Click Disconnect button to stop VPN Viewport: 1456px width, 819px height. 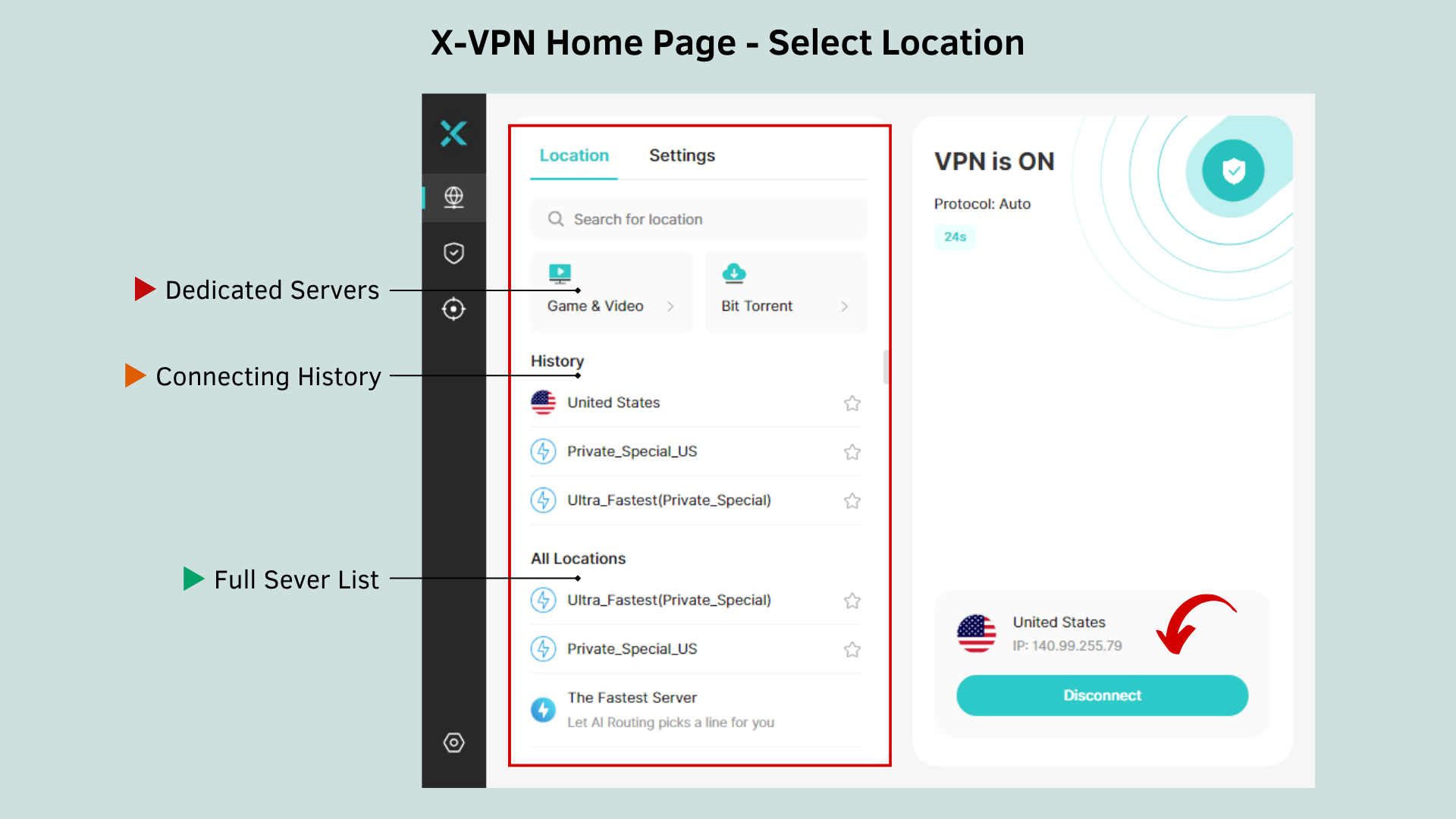click(x=1100, y=695)
